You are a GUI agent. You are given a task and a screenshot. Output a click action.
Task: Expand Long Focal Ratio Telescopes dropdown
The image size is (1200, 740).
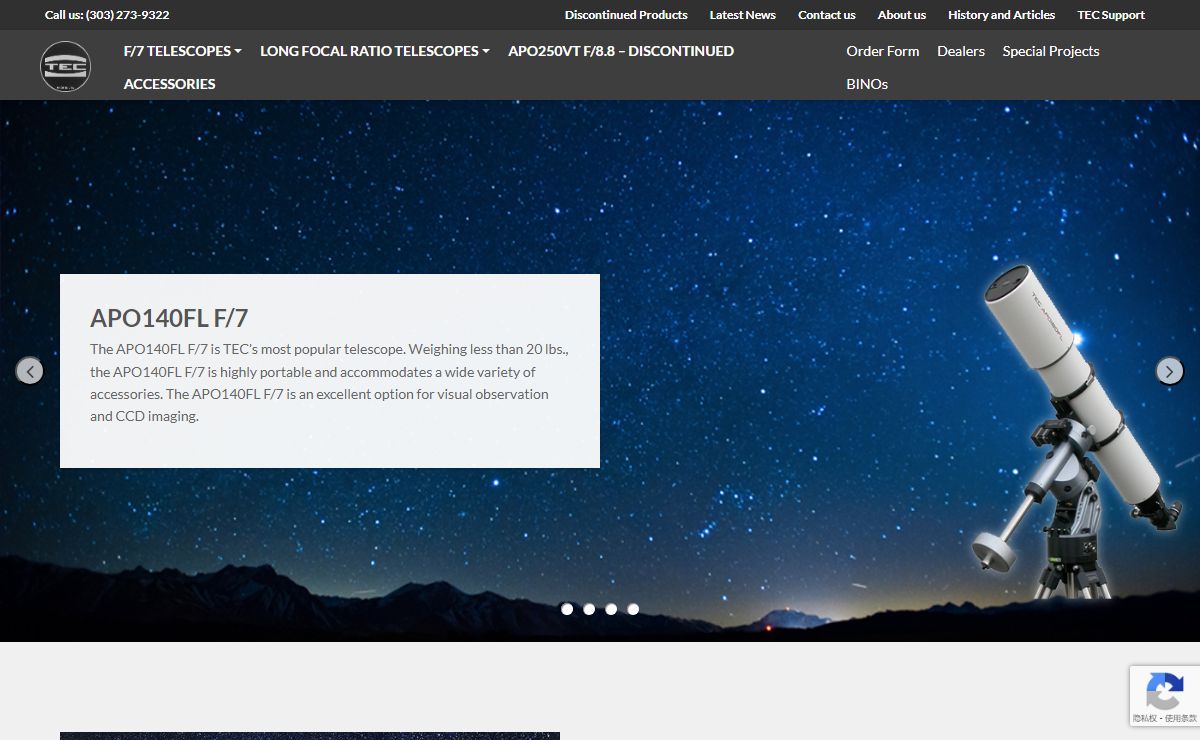(x=375, y=51)
